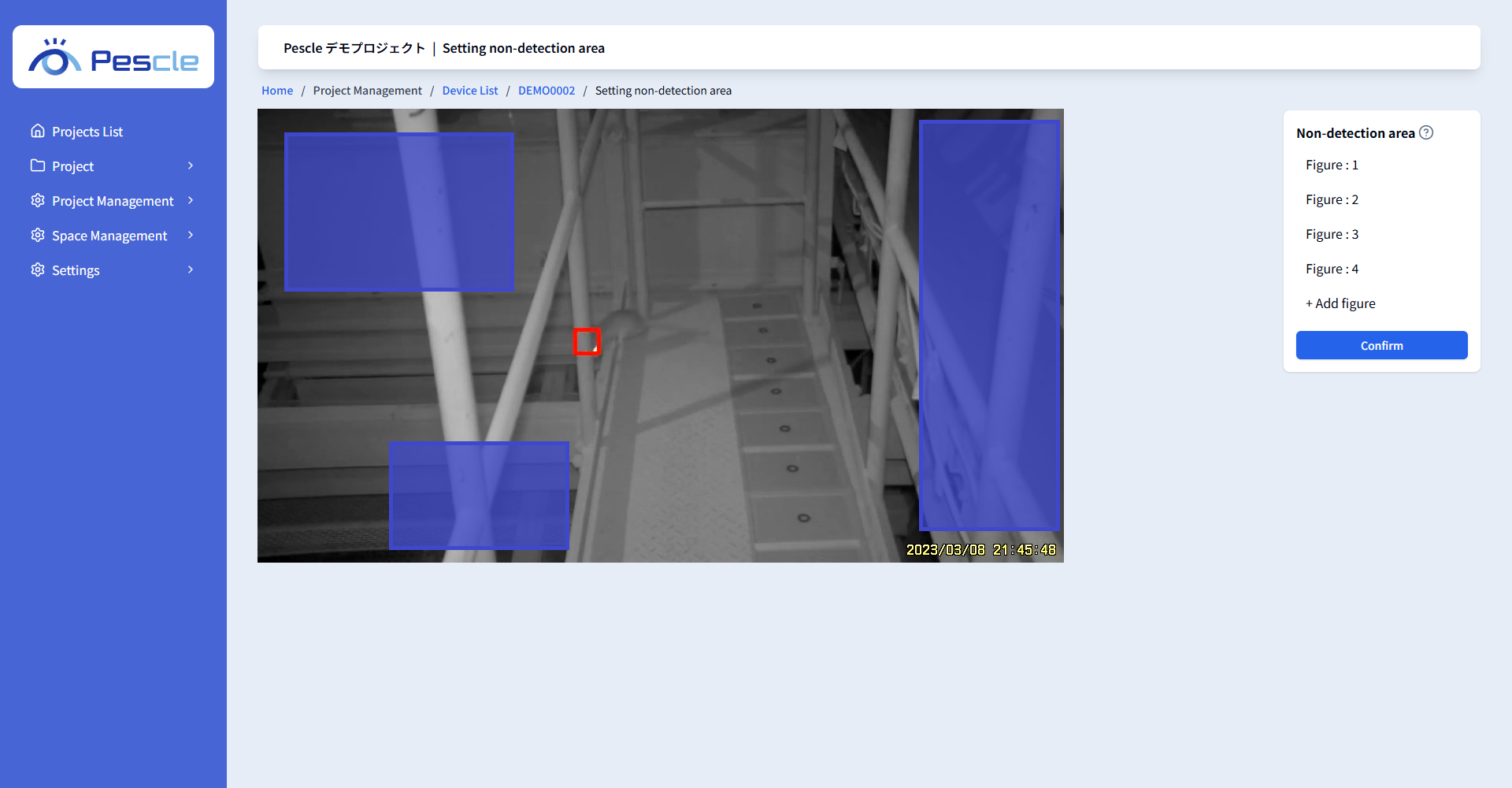Open the Project Management sidebar menu
This screenshot has height=788, width=1512.
click(113, 201)
